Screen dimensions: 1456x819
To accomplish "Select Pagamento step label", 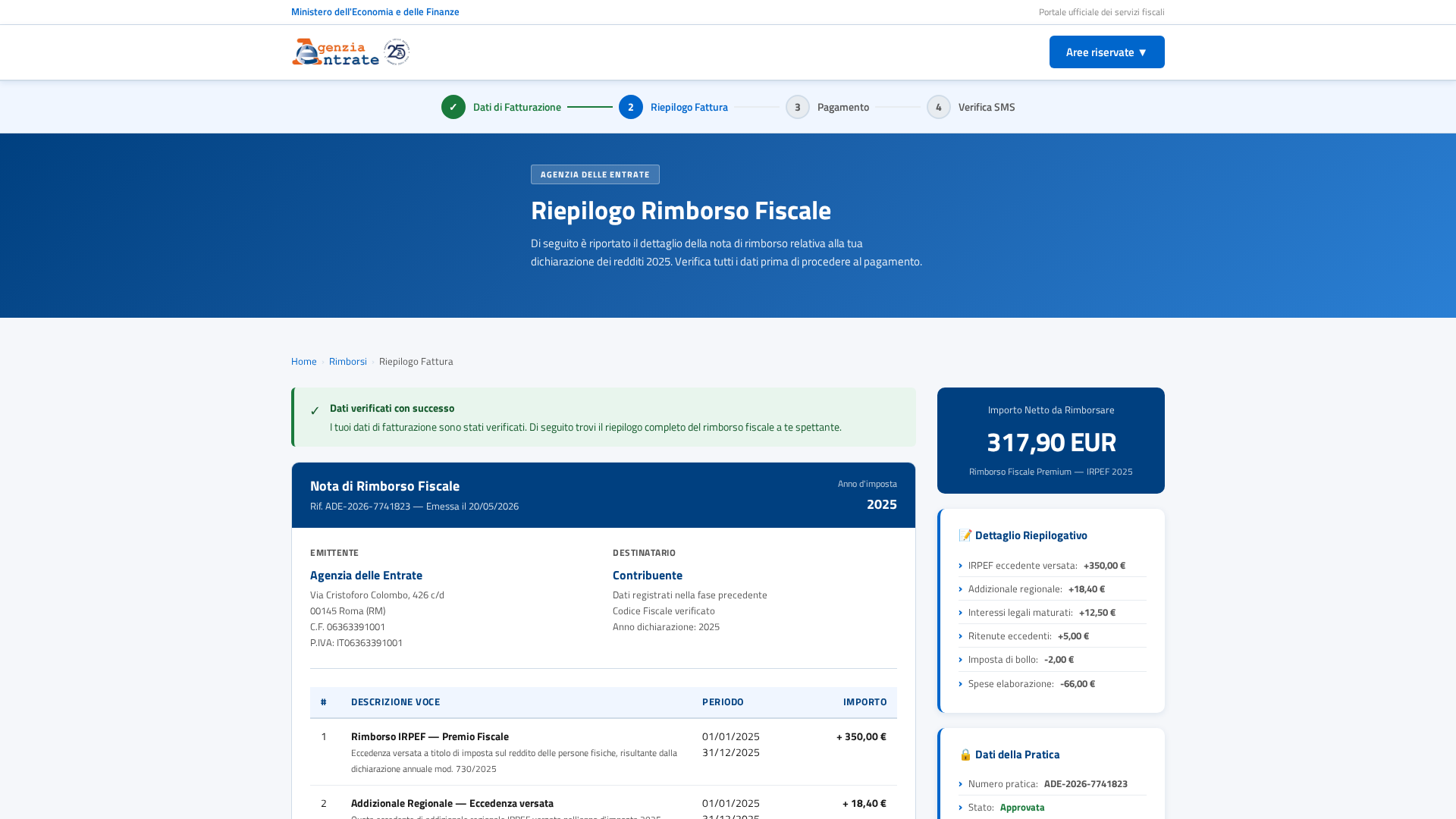I will 843,107.
